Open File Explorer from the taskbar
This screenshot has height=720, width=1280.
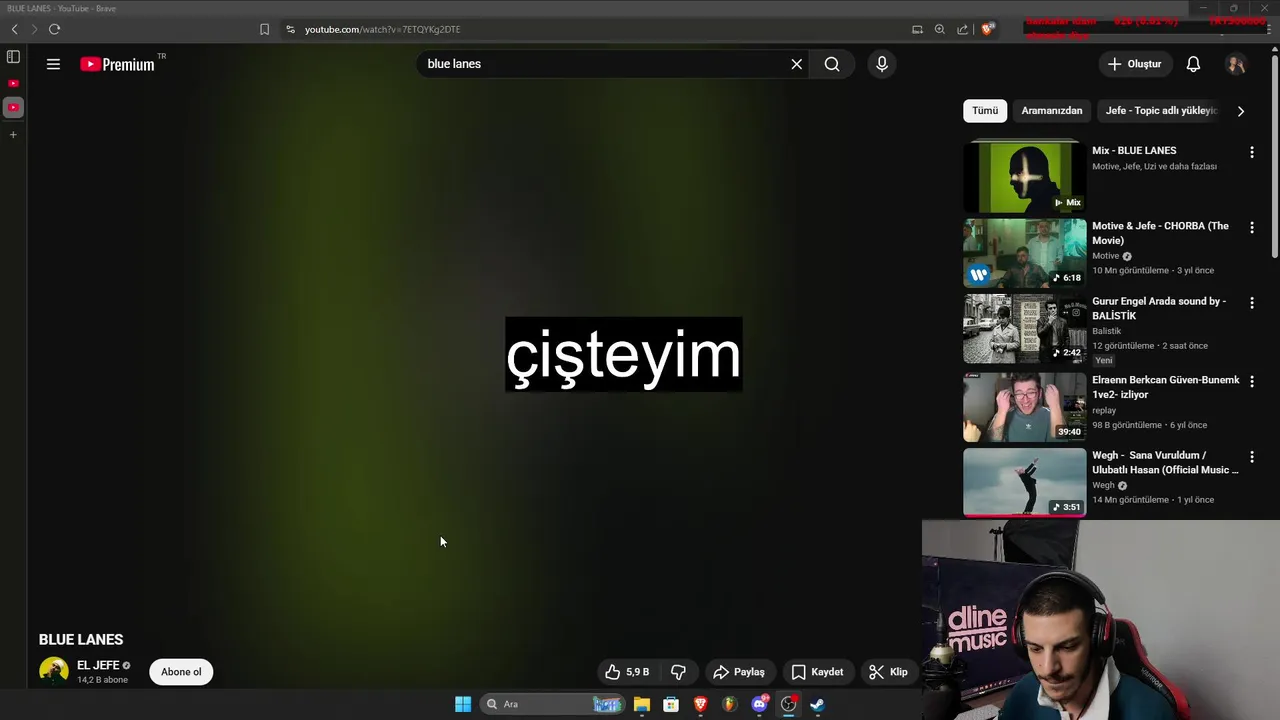click(x=642, y=704)
